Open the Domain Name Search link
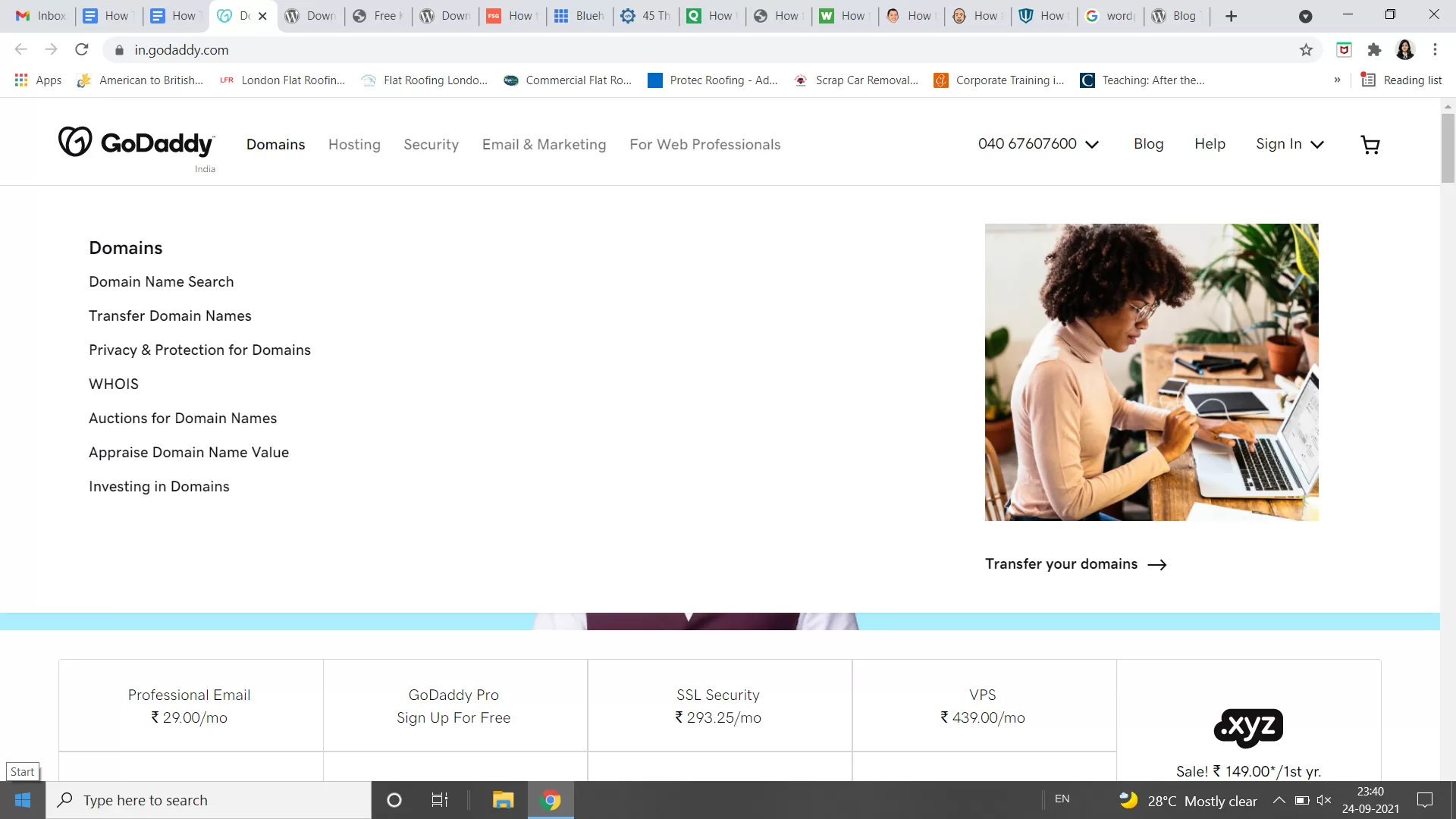Viewport: 1456px width, 819px height. click(x=161, y=282)
